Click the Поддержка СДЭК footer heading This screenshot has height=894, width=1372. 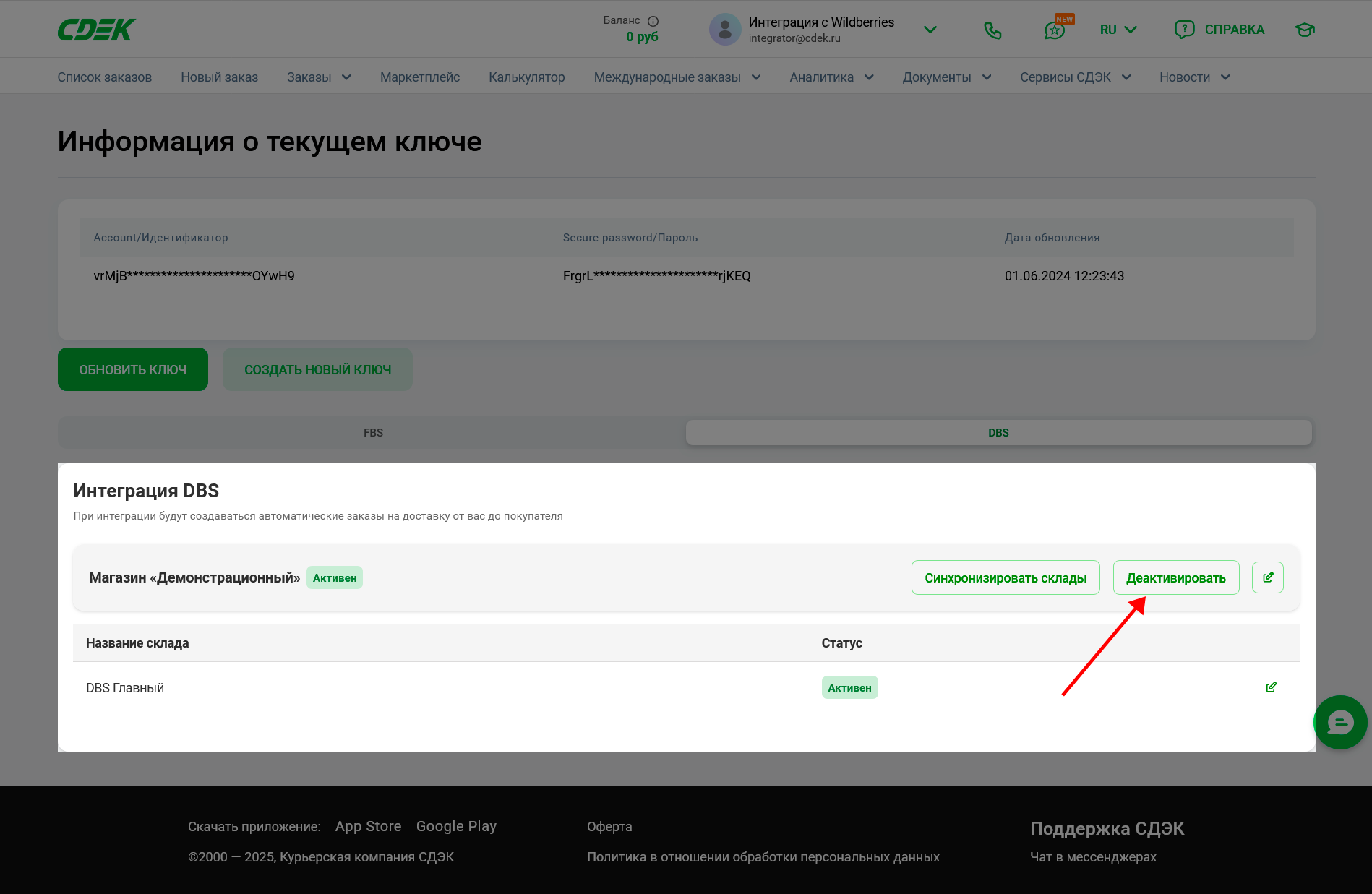1107,828
